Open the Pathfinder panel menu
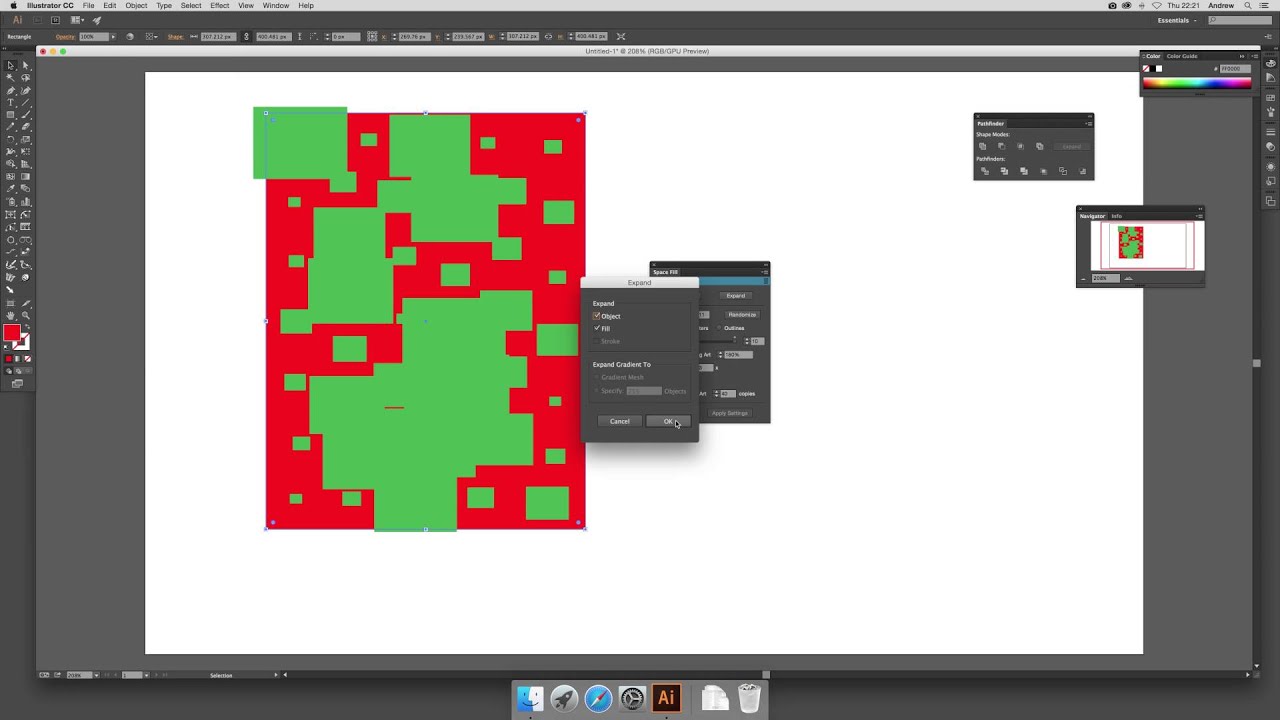This screenshot has width=1280, height=720. (1088, 123)
